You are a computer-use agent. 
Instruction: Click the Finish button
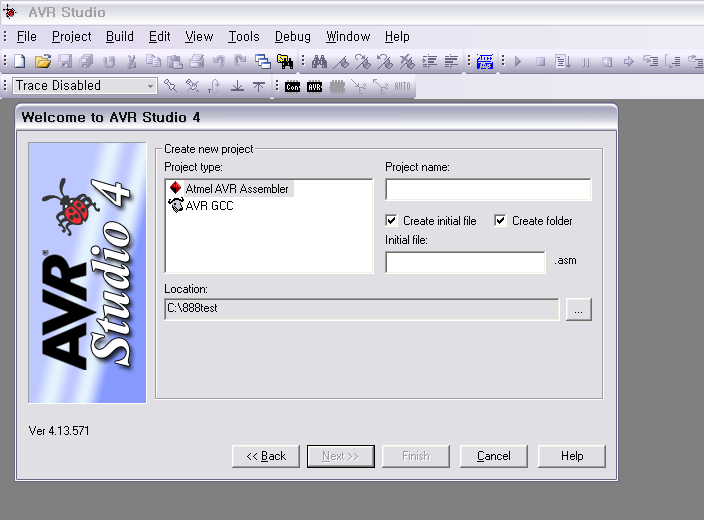click(x=416, y=456)
